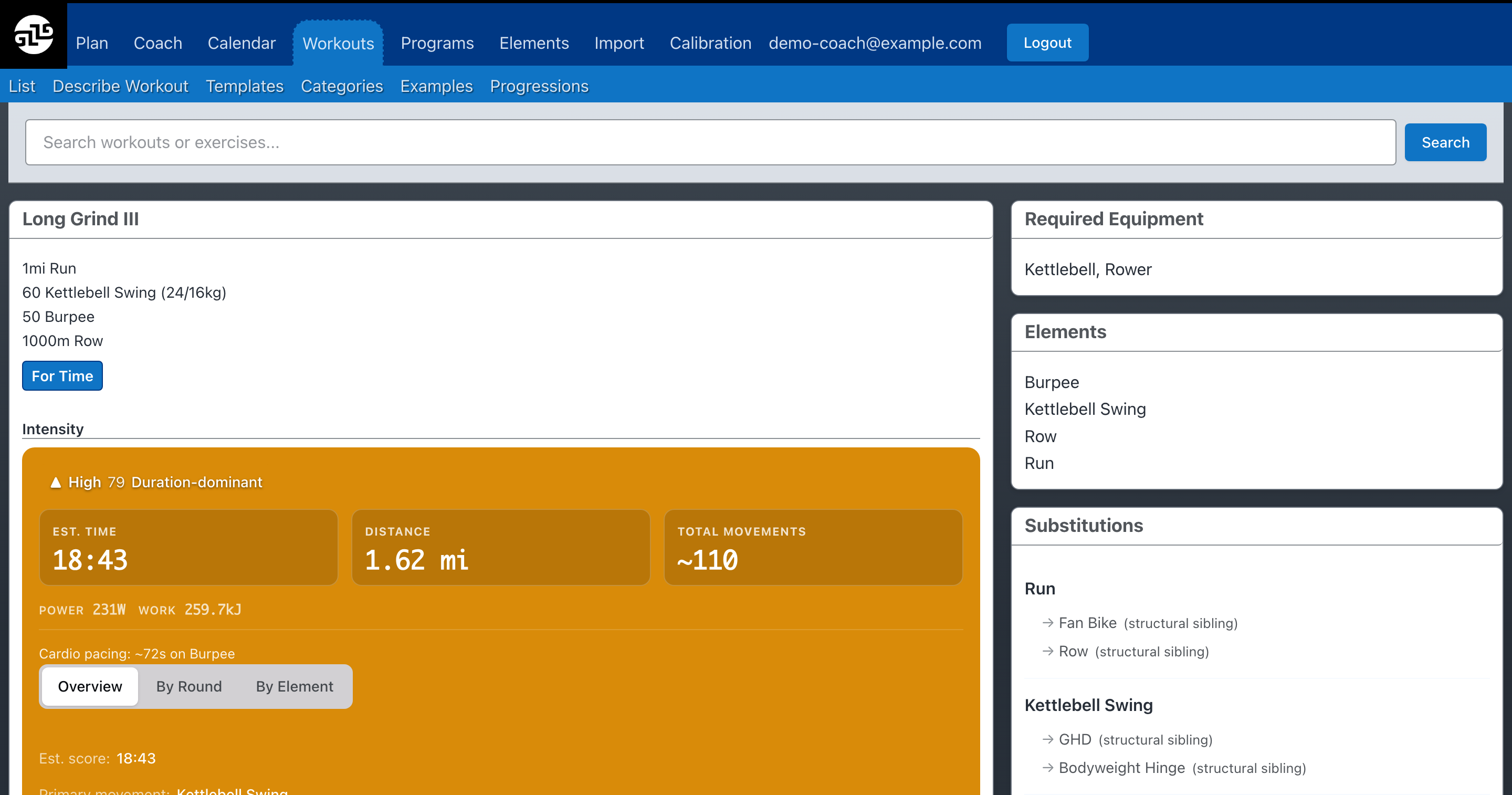1512x795 pixels.
Task: Click the Search button
Action: point(1445,143)
